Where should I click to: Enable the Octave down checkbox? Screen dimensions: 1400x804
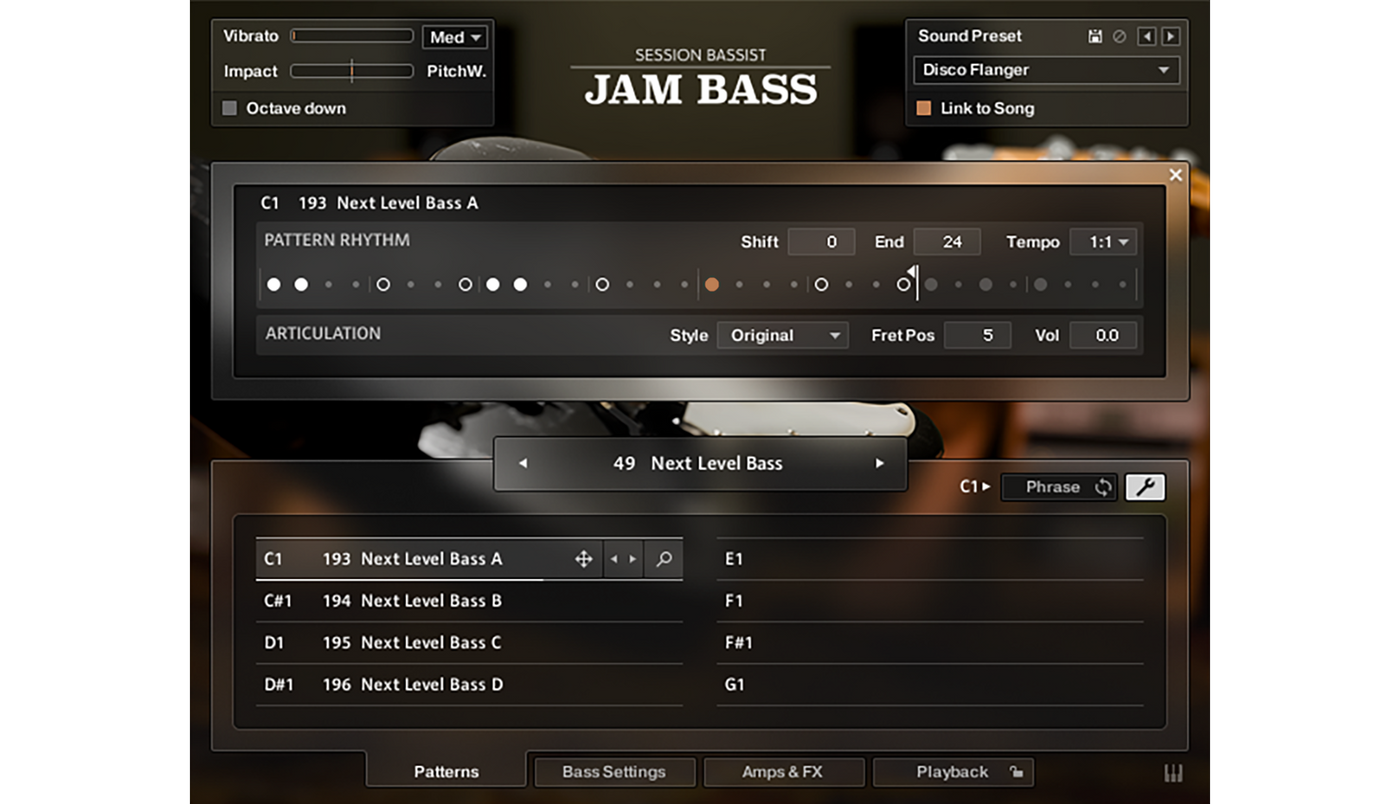pyautogui.click(x=230, y=108)
